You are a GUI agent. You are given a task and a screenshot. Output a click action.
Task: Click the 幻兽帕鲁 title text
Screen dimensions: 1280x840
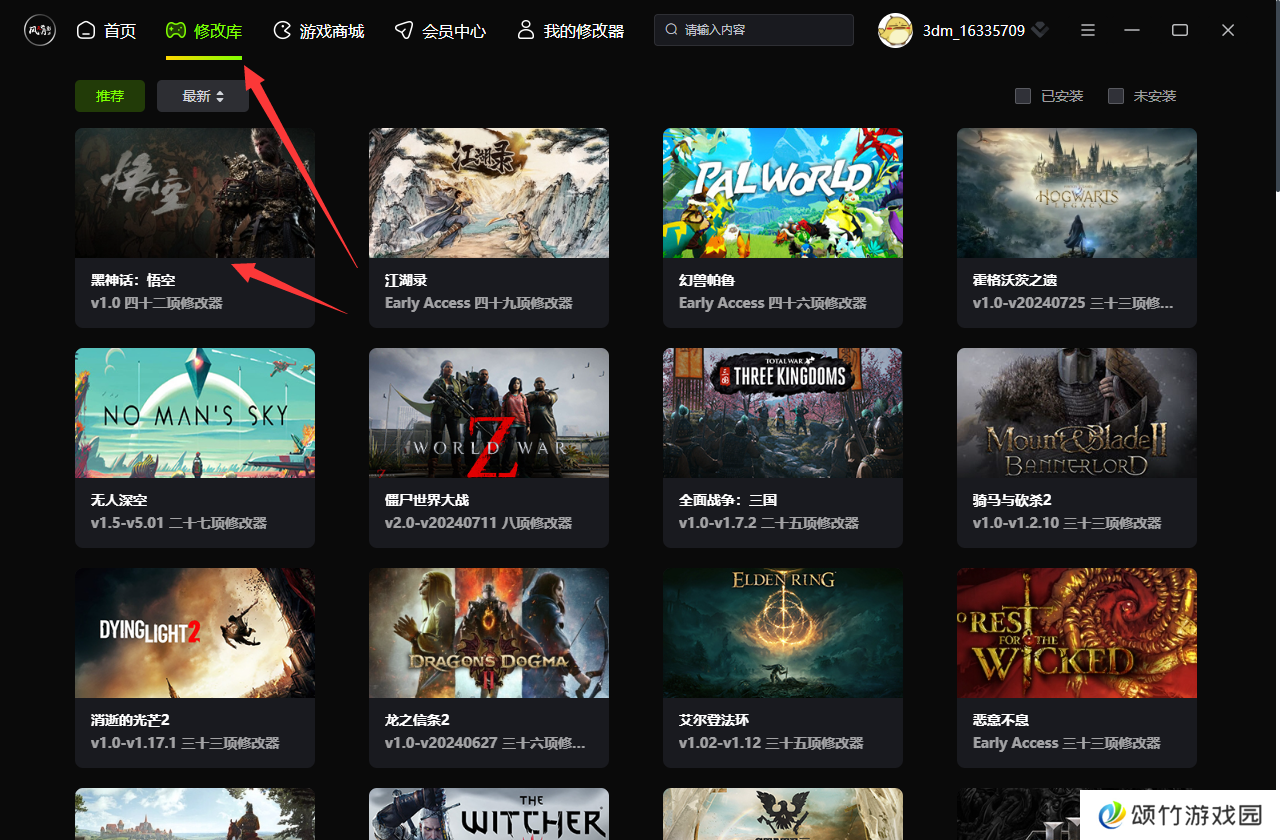[707, 280]
